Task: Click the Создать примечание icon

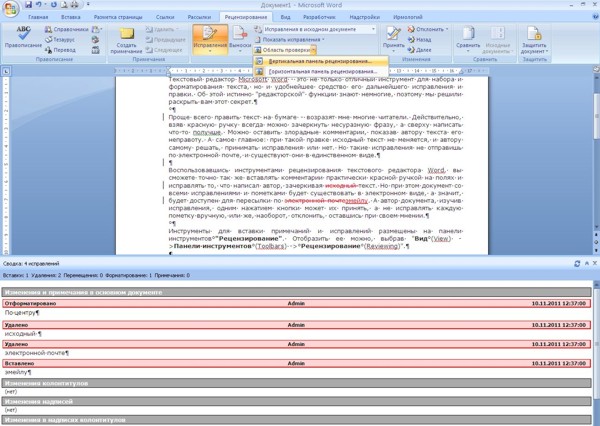Action: click(x=126, y=40)
